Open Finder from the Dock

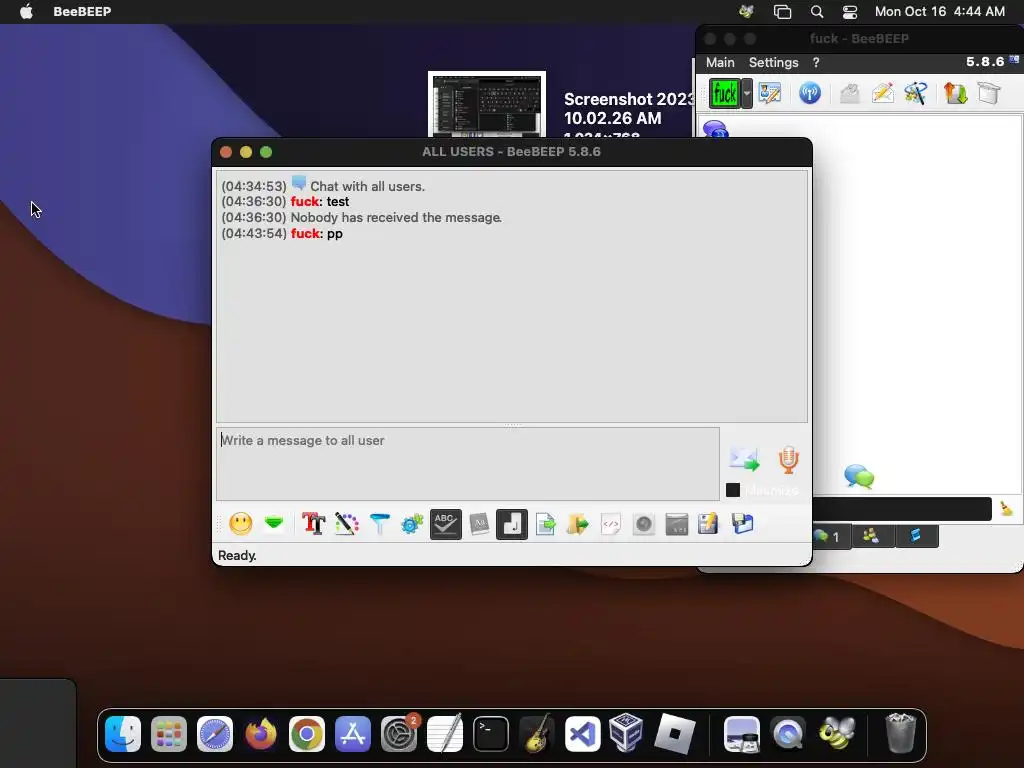tap(123, 734)
